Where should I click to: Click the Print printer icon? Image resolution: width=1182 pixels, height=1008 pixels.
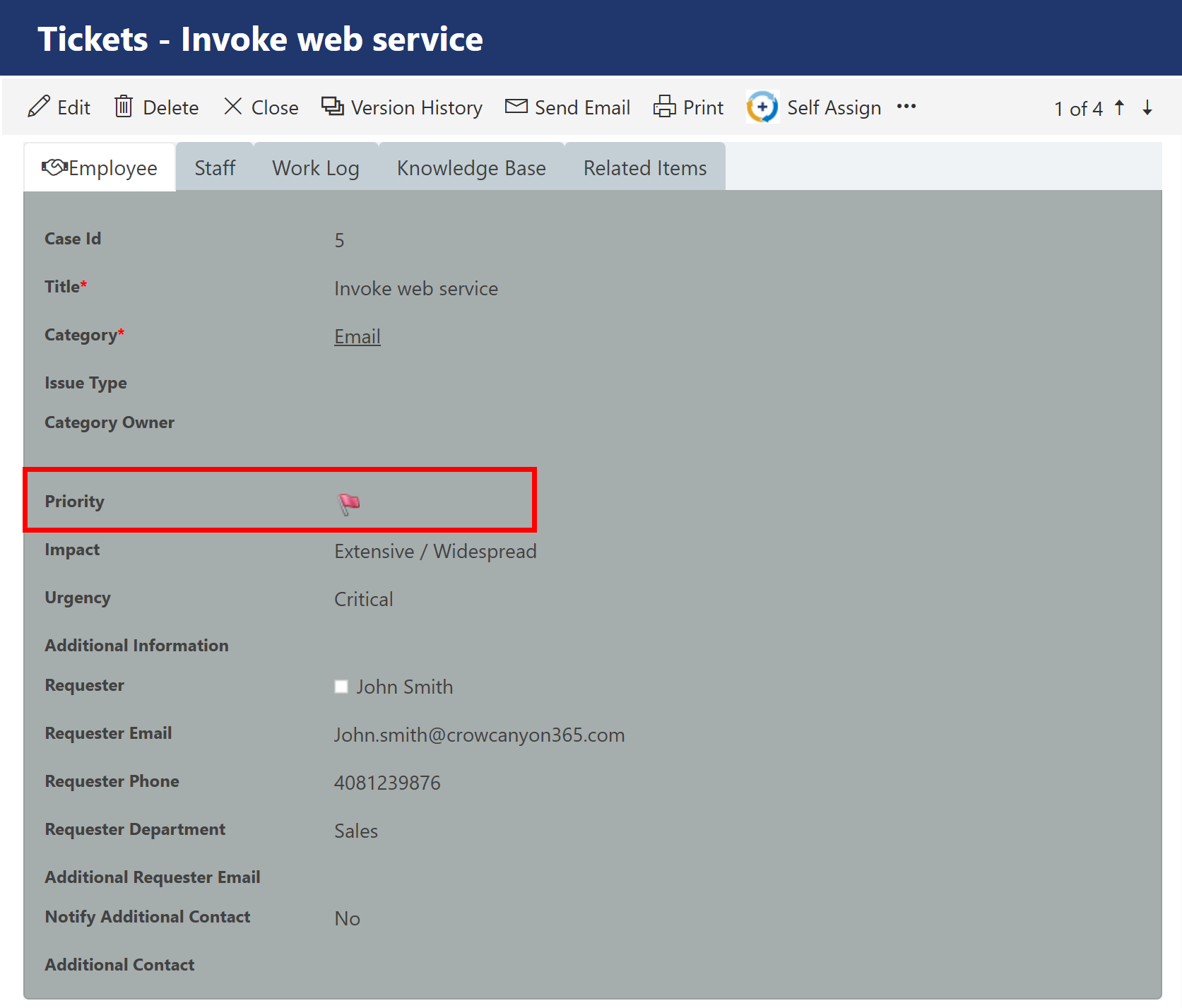tap(664, 107)
